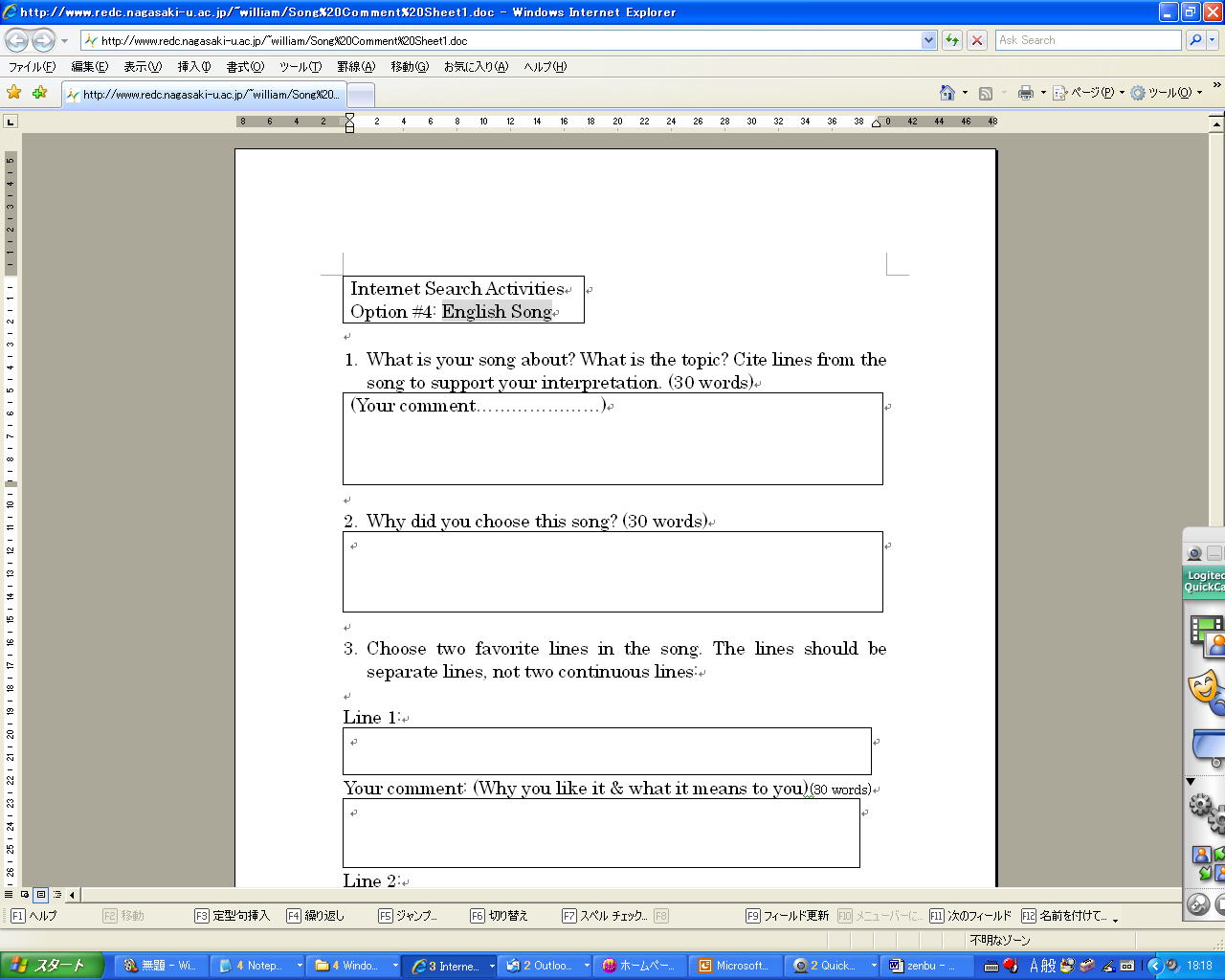The height and width of the screenshot is (980, 1225).
Task: Click the Favorites star icon
Action: [14, 93]
